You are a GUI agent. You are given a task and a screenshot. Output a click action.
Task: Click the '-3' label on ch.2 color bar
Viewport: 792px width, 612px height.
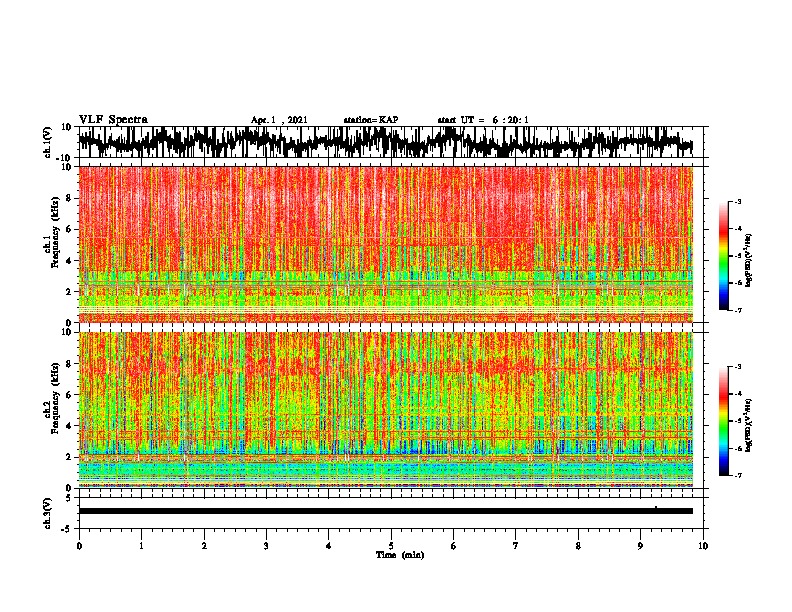[x=737, y=367]
